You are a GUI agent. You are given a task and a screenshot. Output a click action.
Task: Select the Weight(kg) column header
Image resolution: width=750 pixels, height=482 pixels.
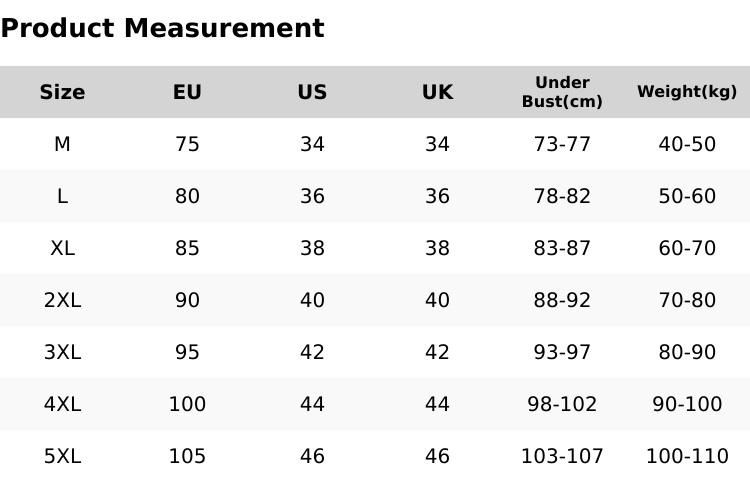pos(687,91)
